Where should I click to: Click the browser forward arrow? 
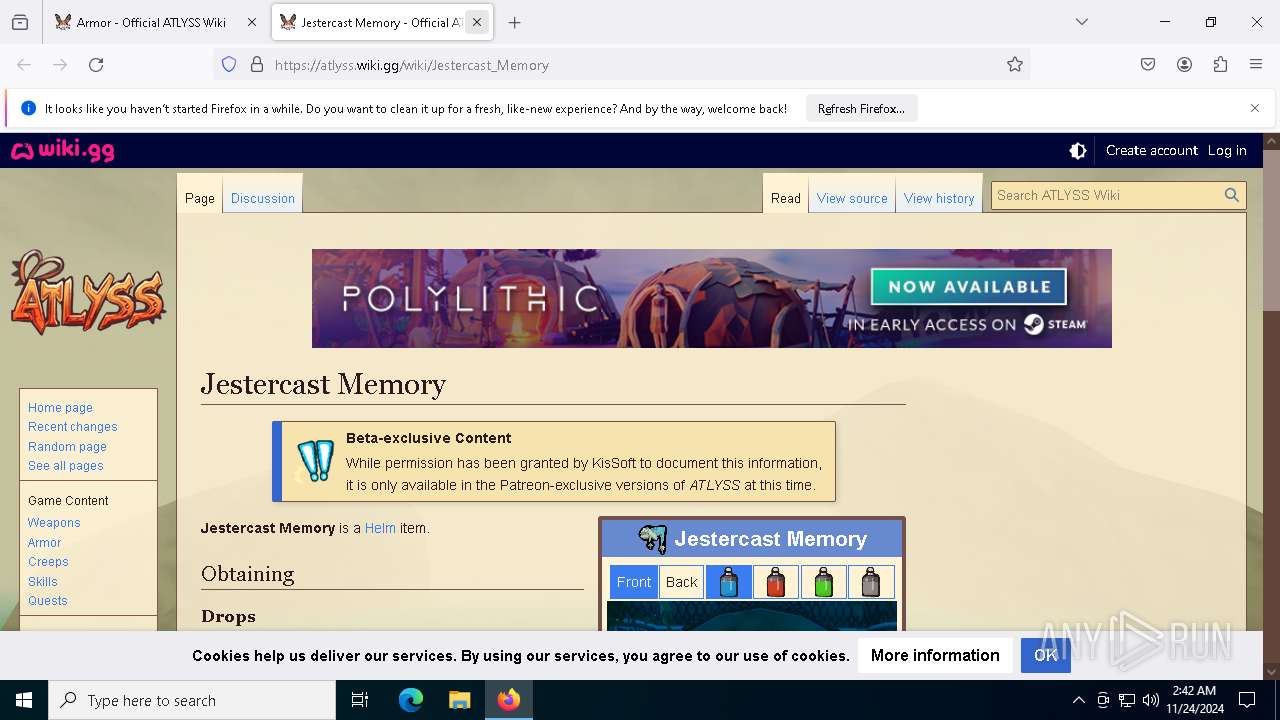60,65
